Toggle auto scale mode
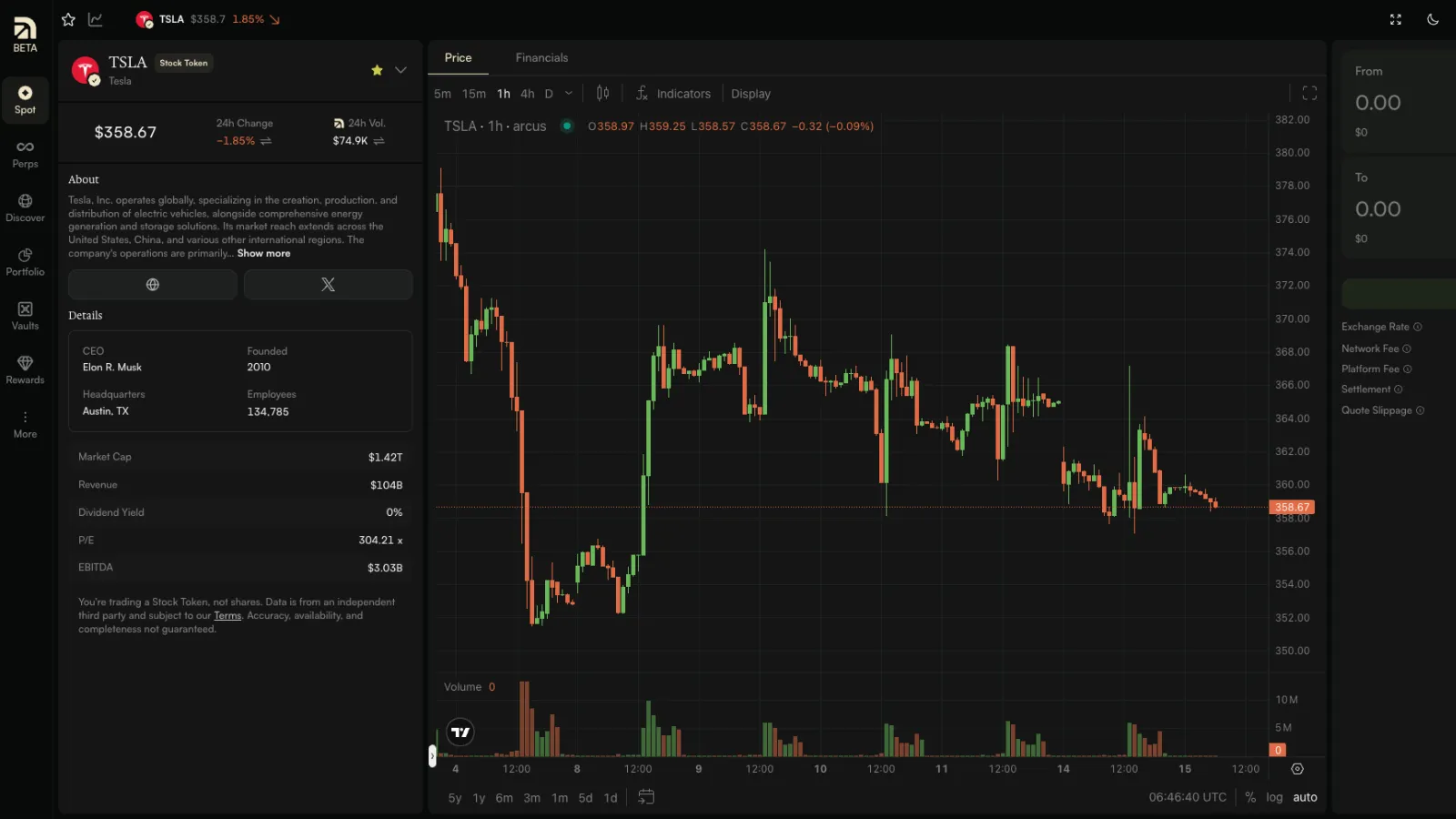Screen dimensions: 1456x819 [x=1305, y=797]
